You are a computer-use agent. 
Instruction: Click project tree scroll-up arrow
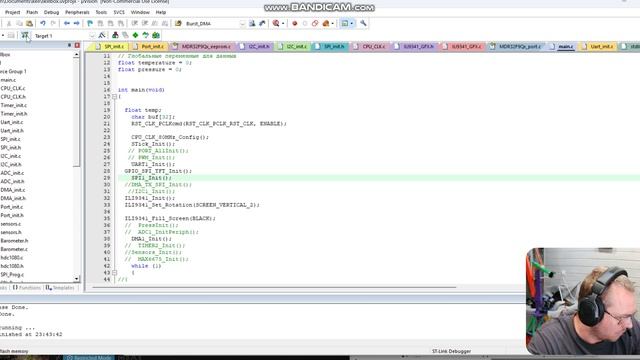point(76,54)
